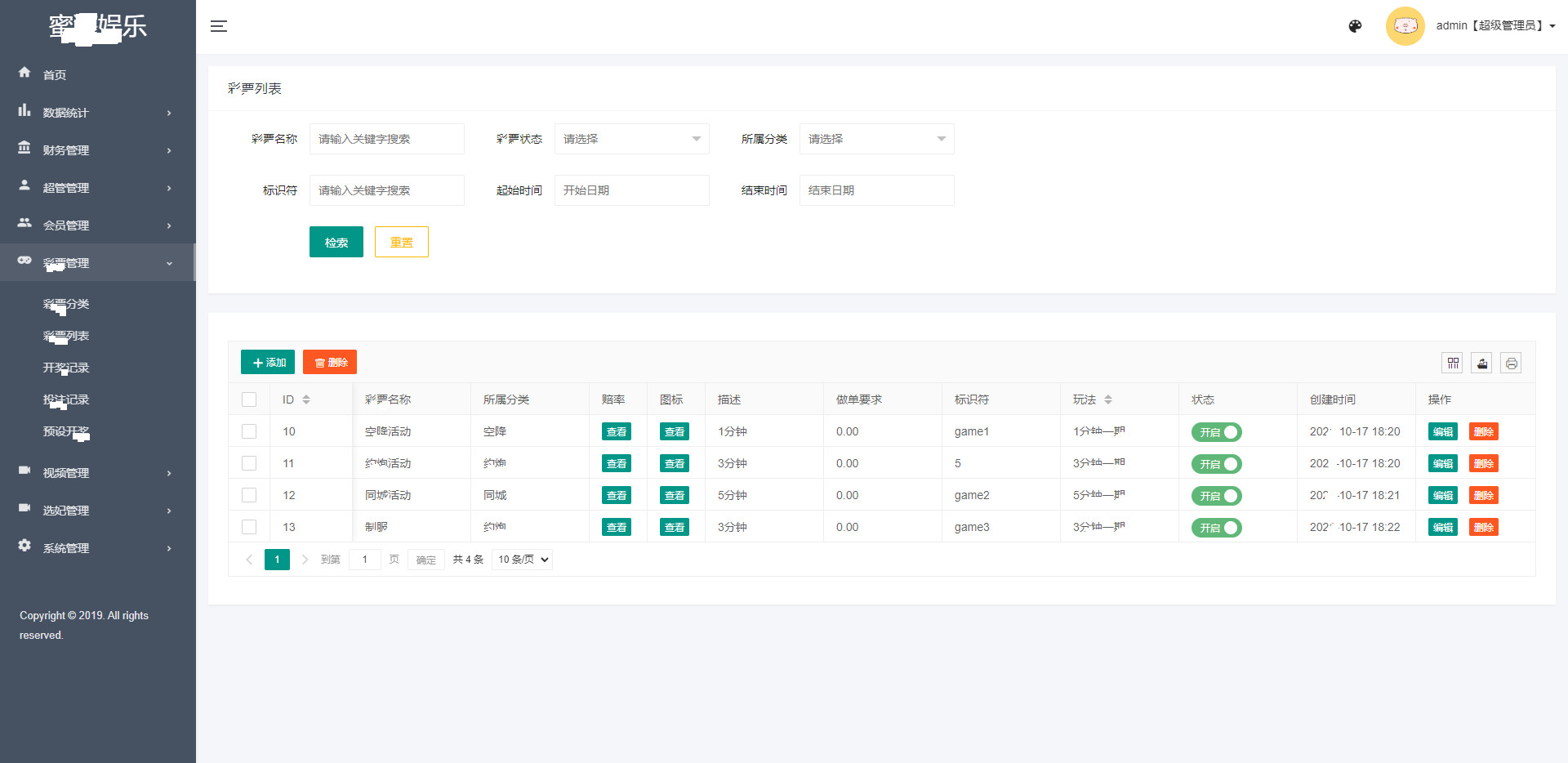The image size is (1568, 763).
Task: Click the 重置 reset button
Action: 402,242
